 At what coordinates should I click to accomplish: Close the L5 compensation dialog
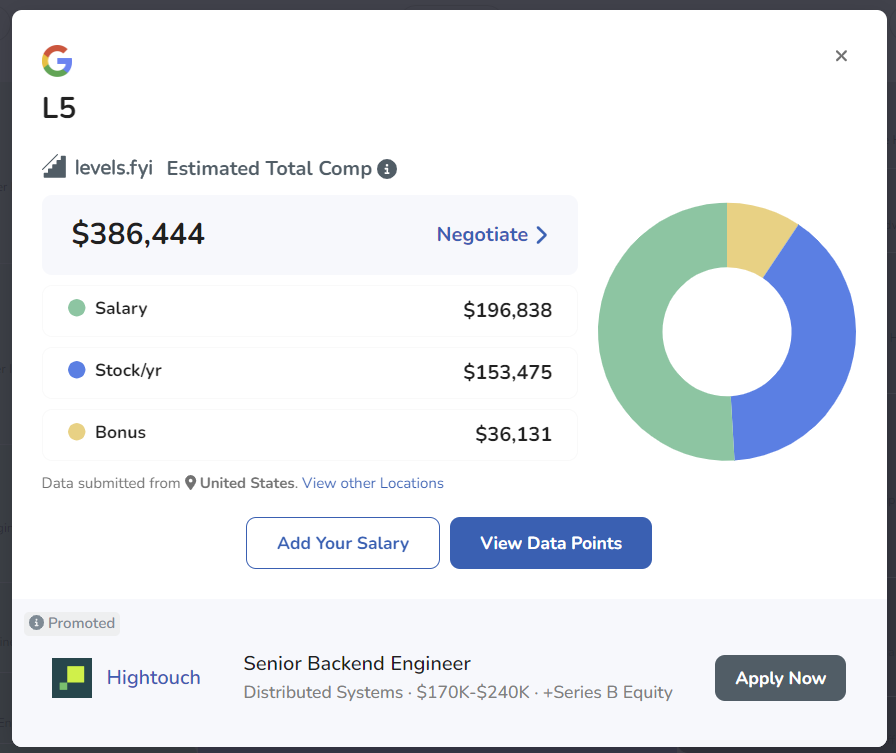841,56
